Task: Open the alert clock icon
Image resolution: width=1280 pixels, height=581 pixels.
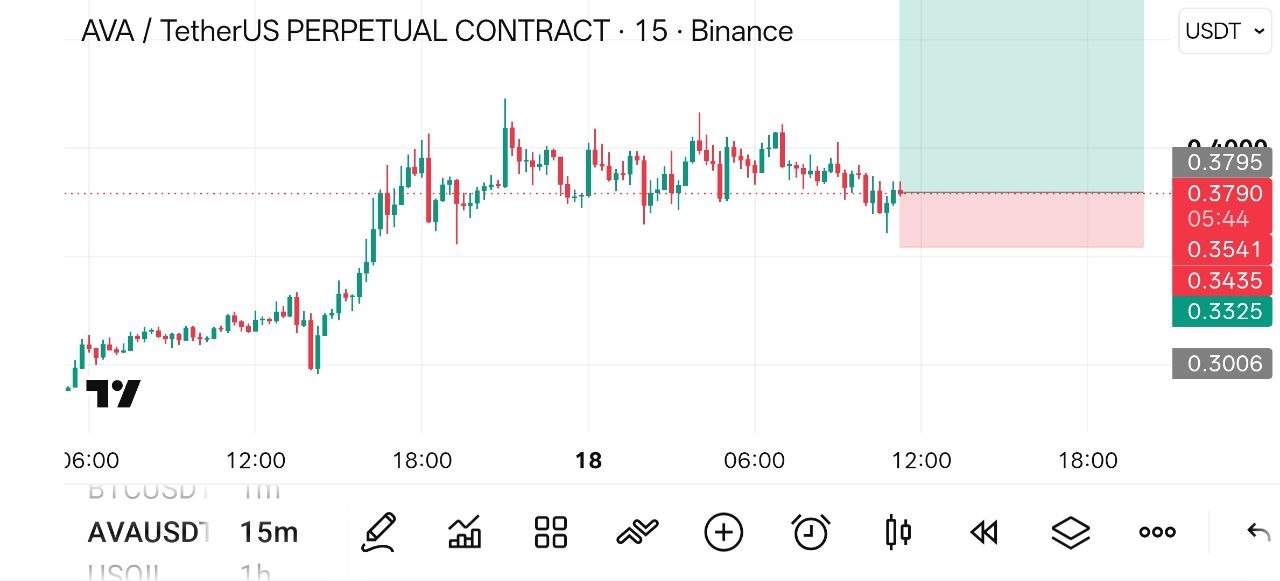Action: (810, 532)
